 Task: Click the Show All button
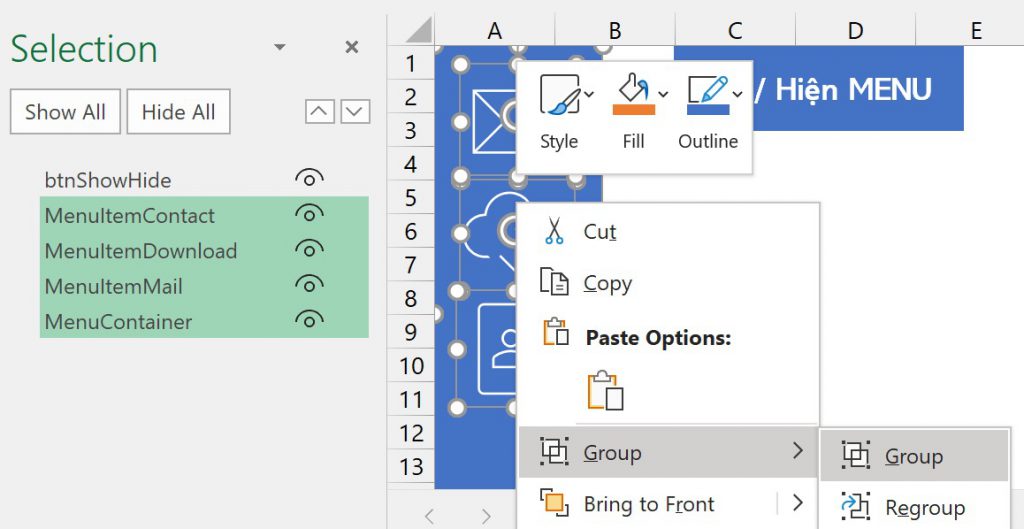[x=65, y=112]
